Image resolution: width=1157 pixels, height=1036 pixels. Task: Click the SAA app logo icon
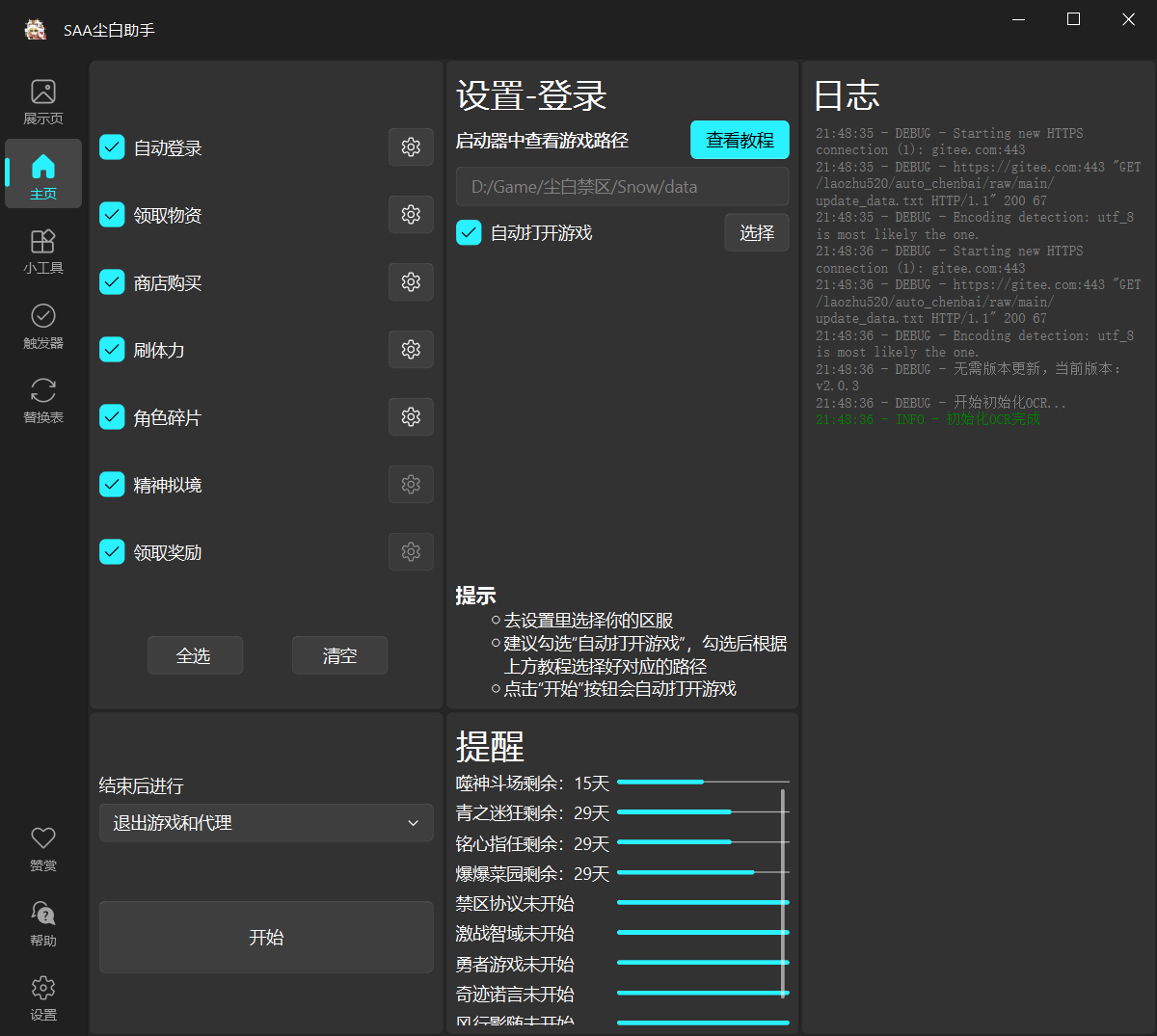(x=36, y=30)
